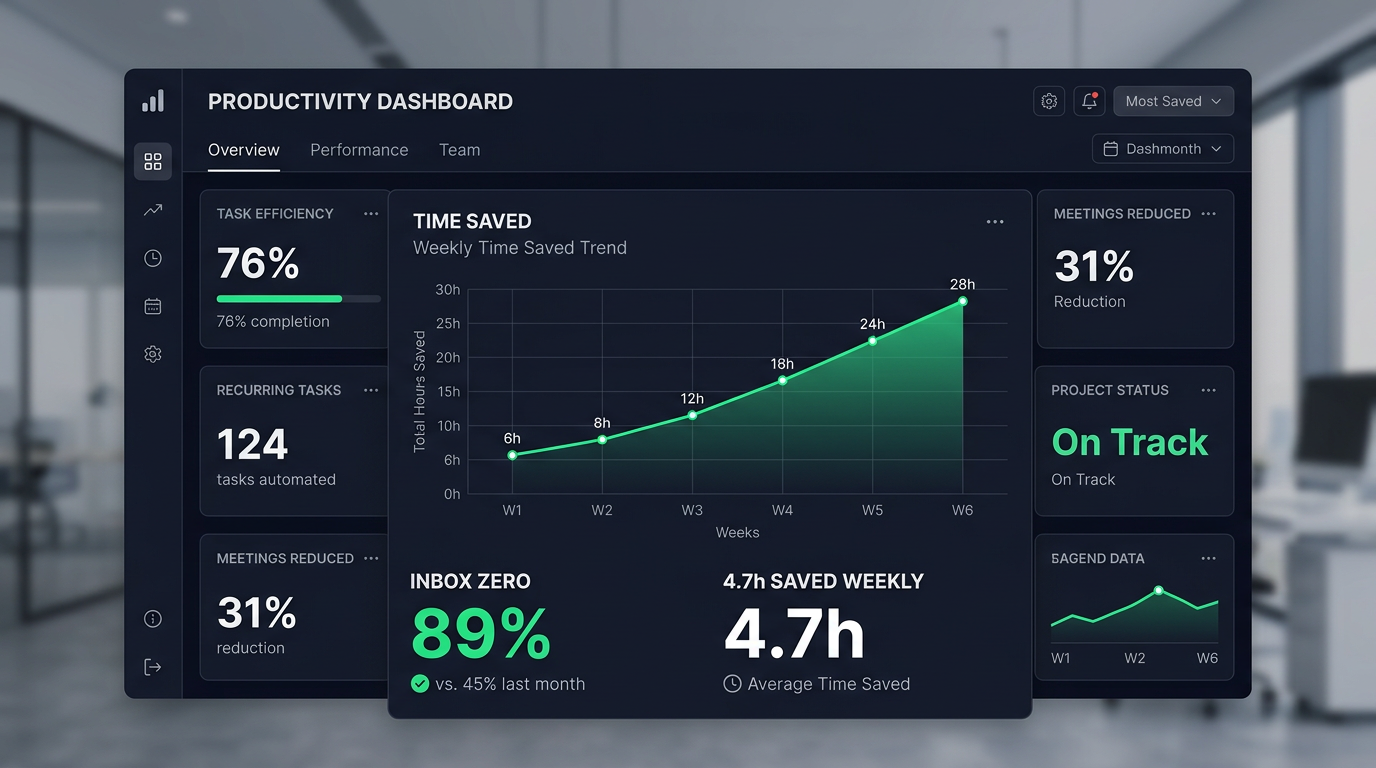Expand the Dashmonth date dropdown
This screenshot has height=768, width=1376.
pos(1163,149)
